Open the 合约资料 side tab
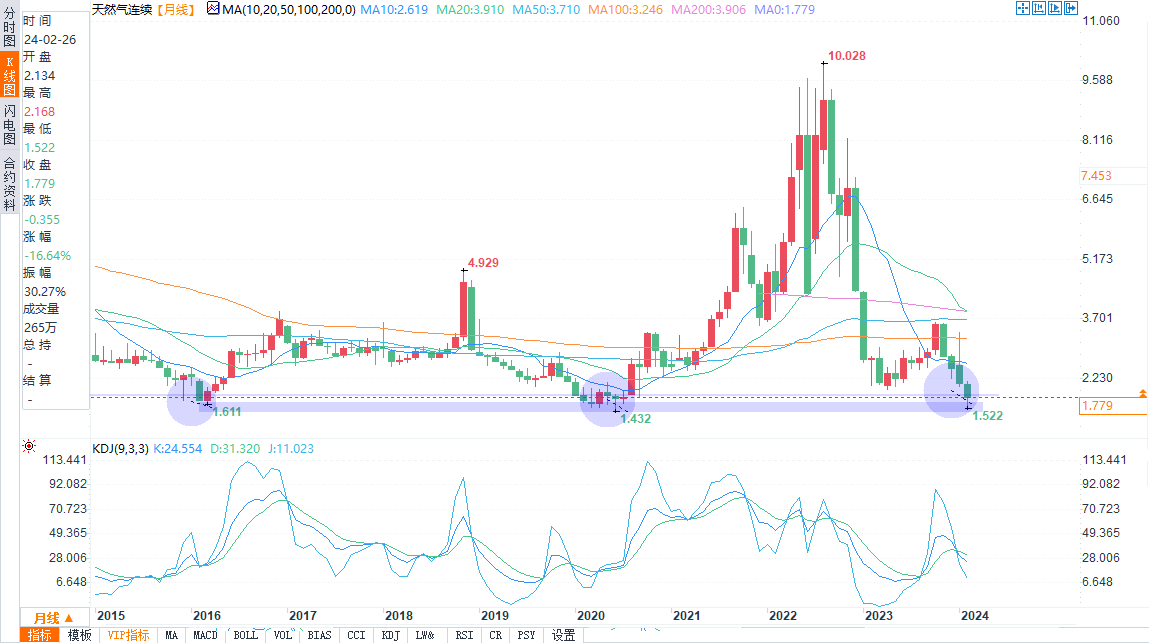This screenshot has width=1149, height=643. click(8, 183)
